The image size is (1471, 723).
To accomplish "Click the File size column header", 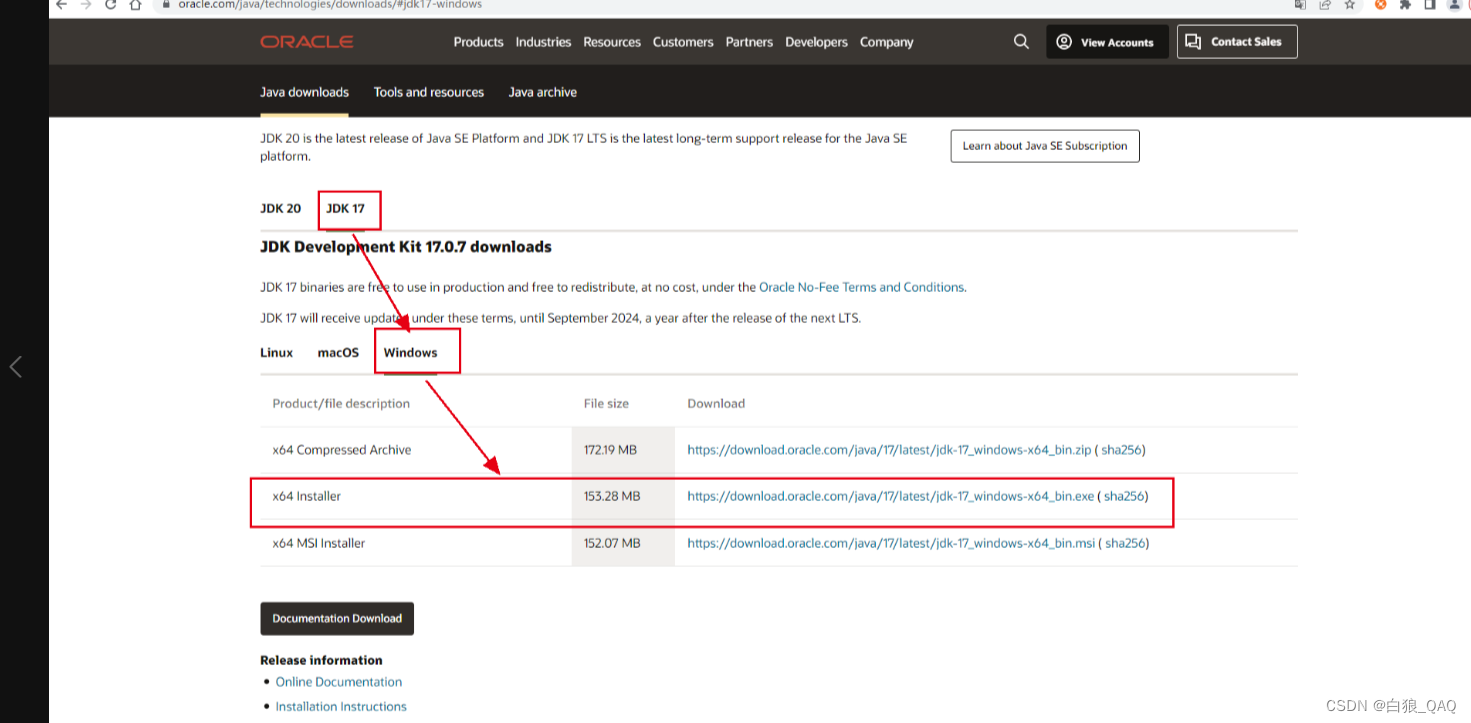I will [606, 404].
